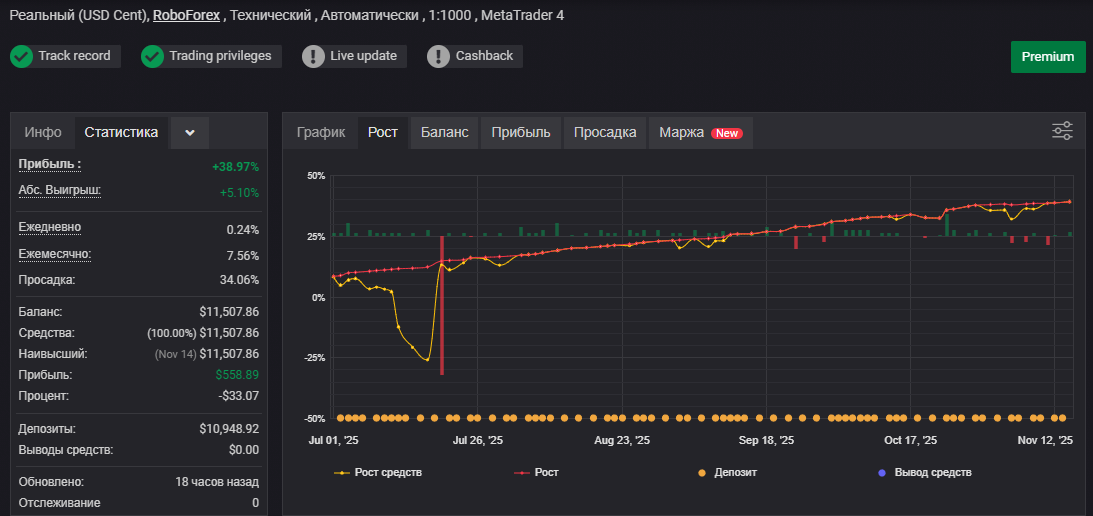Click the Premium button
The image size is (1093, 516).
pos(1048,56)
